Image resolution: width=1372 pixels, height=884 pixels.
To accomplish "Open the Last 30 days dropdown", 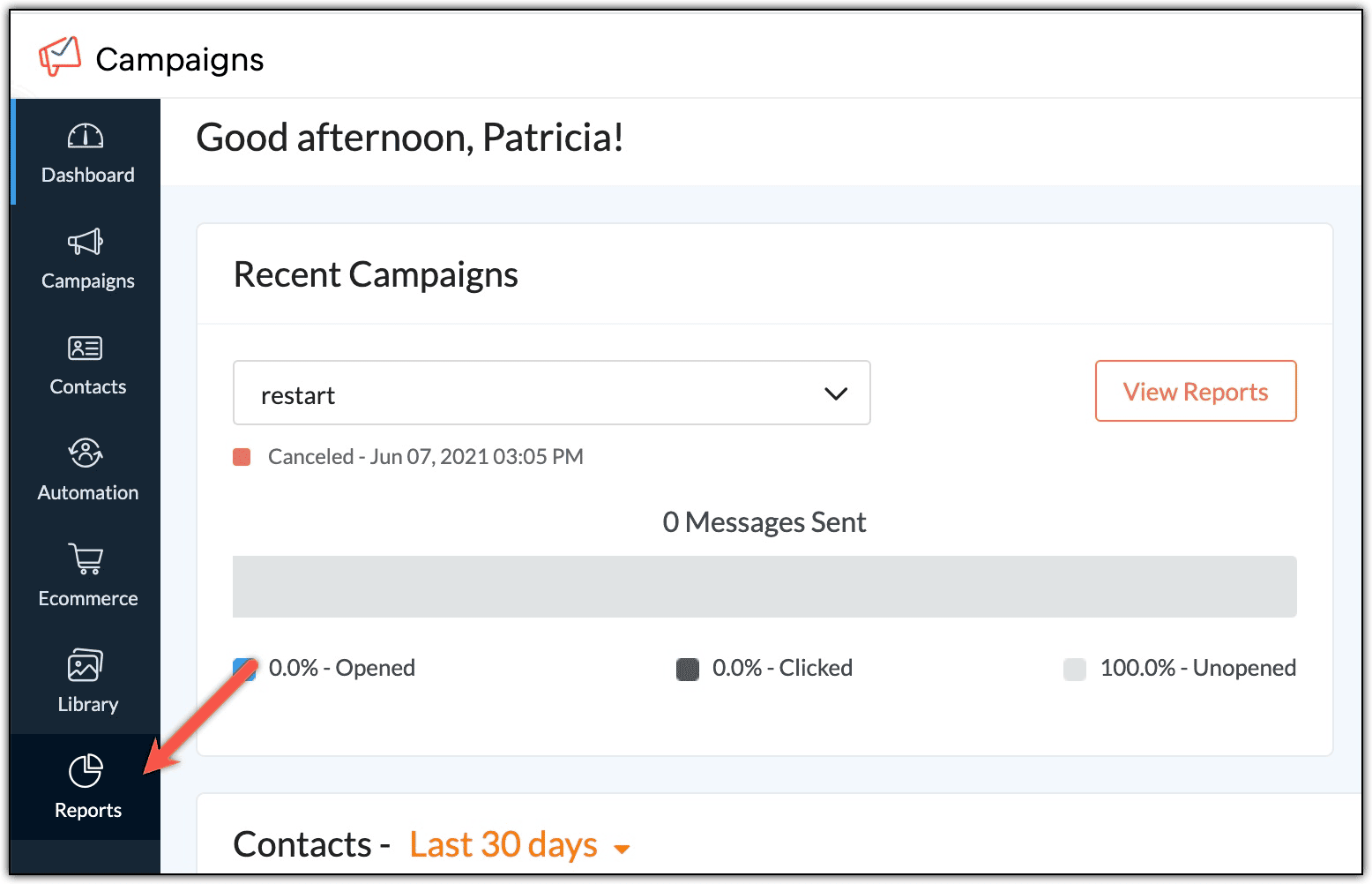I will 519,845.
